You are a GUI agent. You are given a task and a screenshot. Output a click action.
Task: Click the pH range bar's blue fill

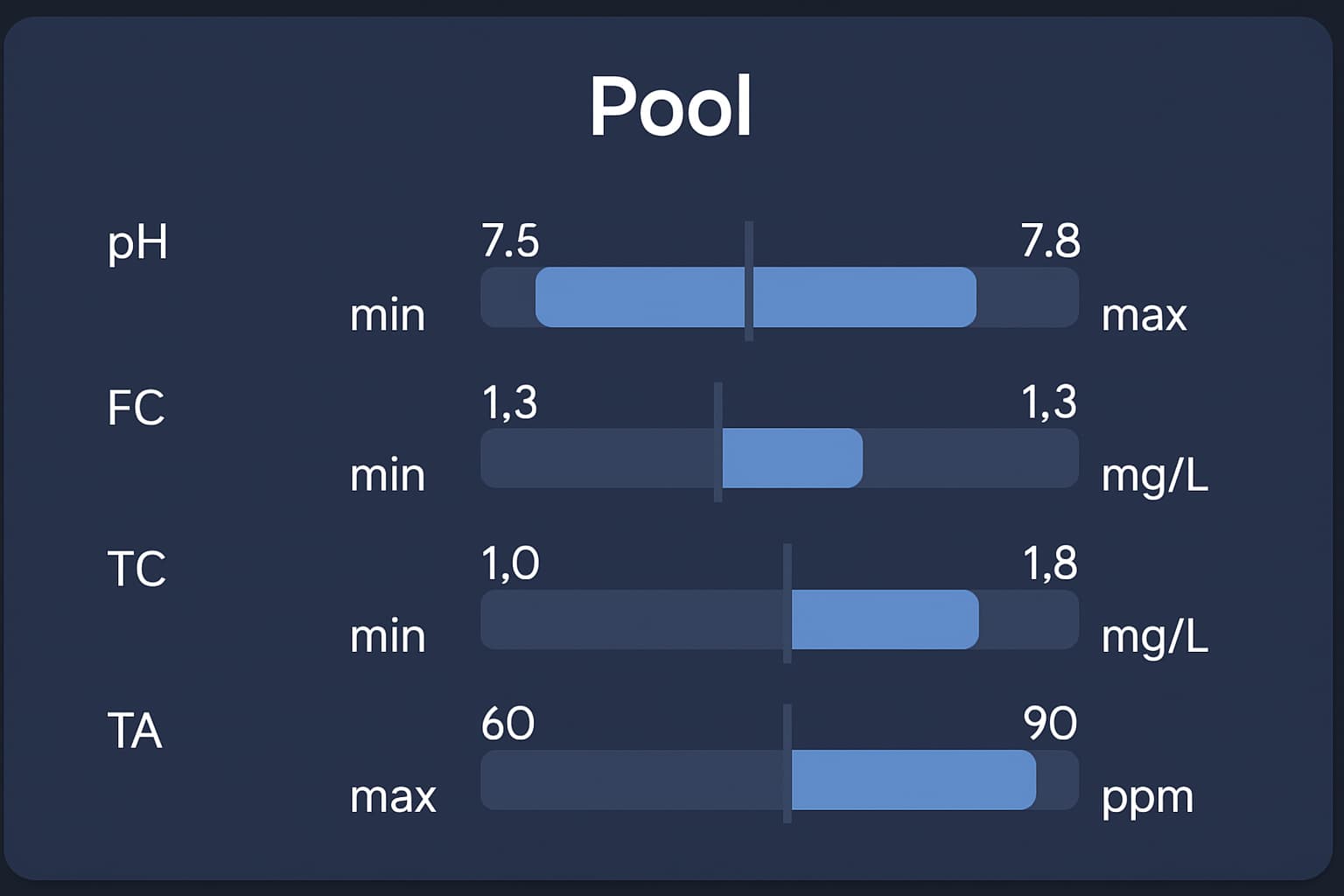point(756,297)
